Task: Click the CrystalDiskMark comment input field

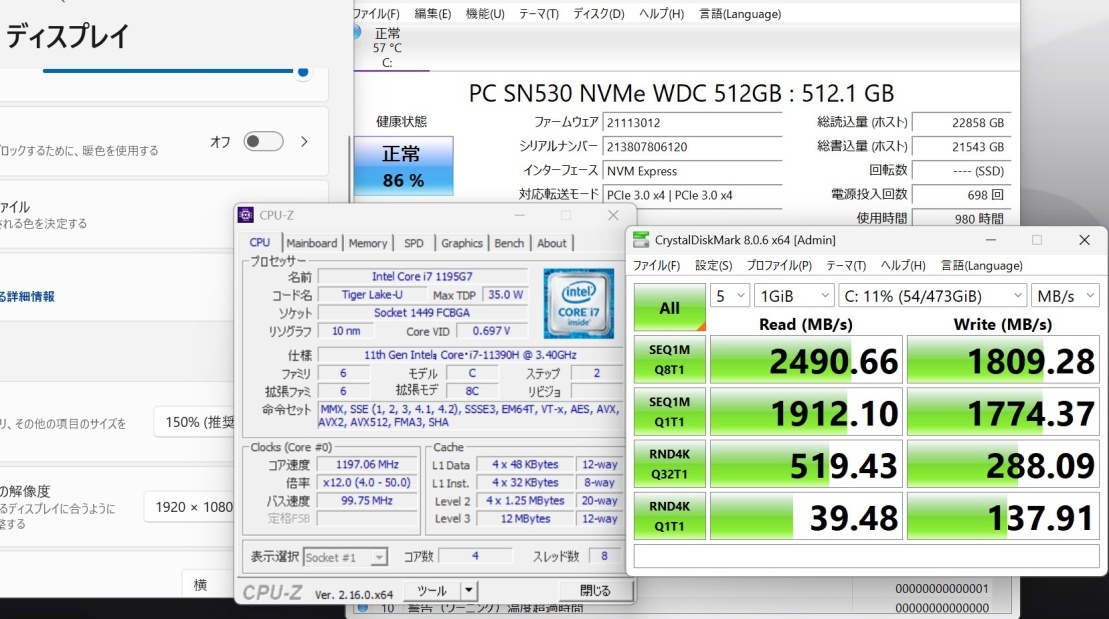Action: click(866, 556)
